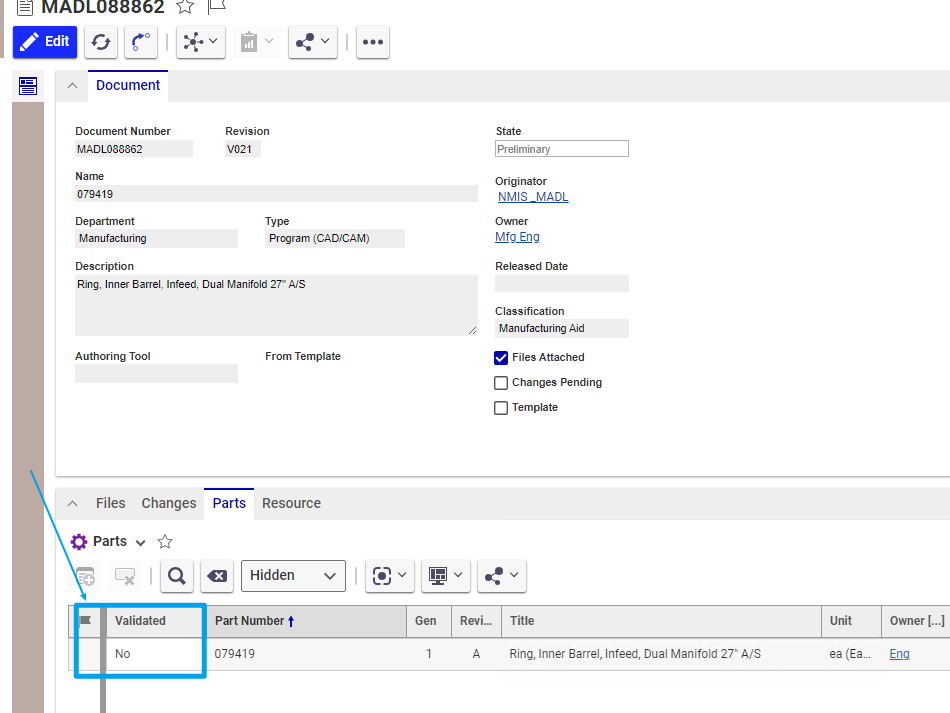Click the form view icon in left sidebar
The width and height of the screenshot is (950, 713).
(x=28, y=86)
